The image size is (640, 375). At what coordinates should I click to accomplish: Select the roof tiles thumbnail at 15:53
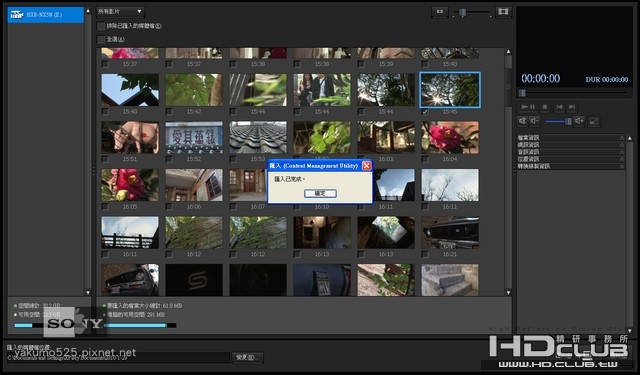(258, 138)
